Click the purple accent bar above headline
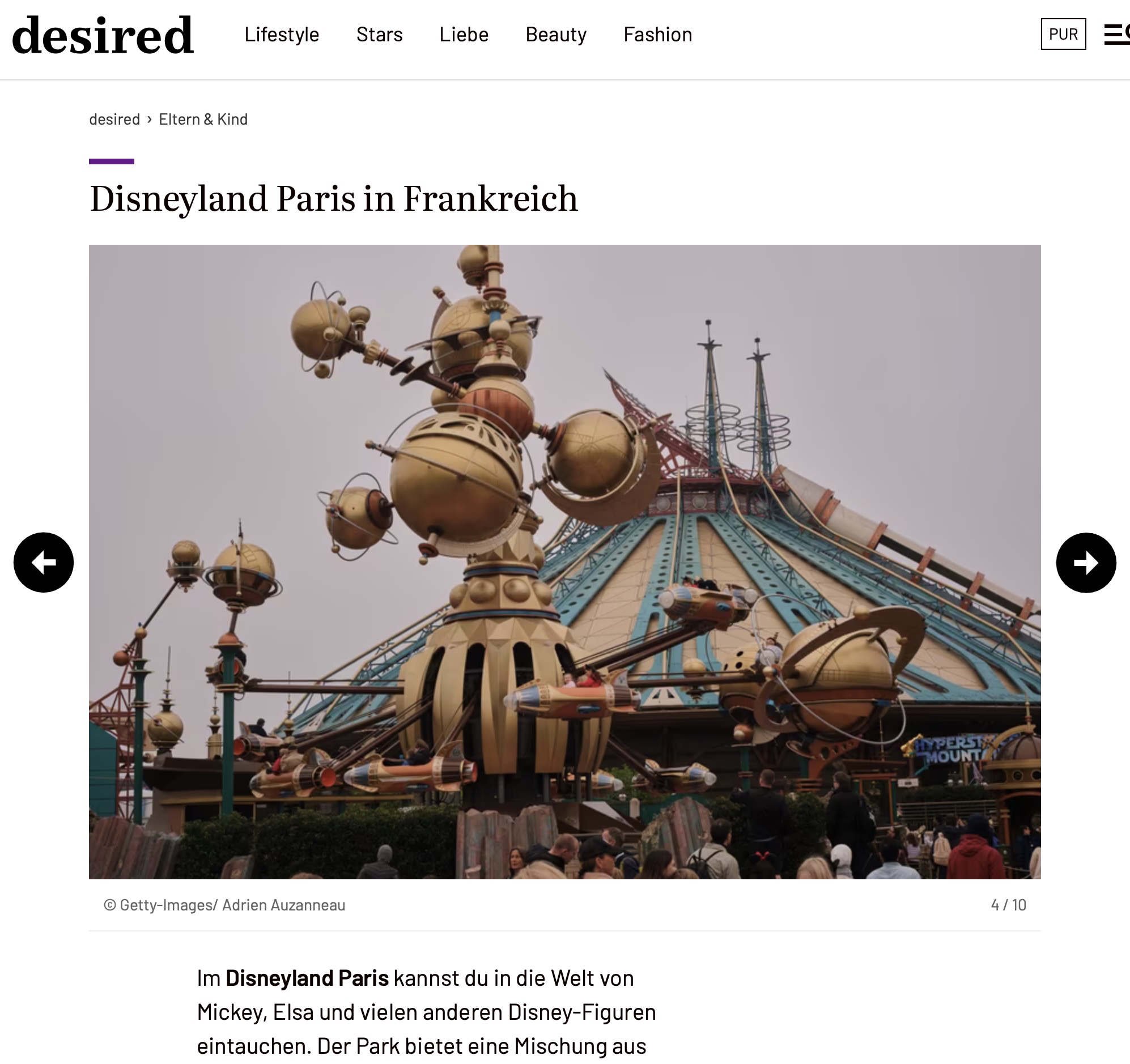The width and height of the screenshot is (1130, 1064). tap(112, 161)
